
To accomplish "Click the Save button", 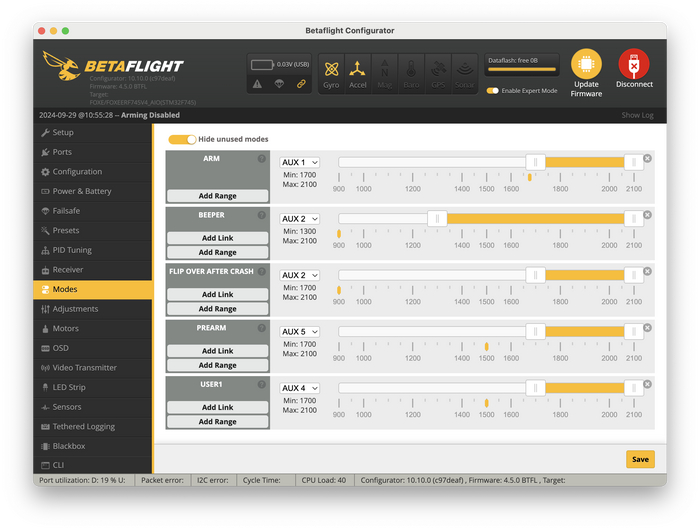I will coord(640,459).
